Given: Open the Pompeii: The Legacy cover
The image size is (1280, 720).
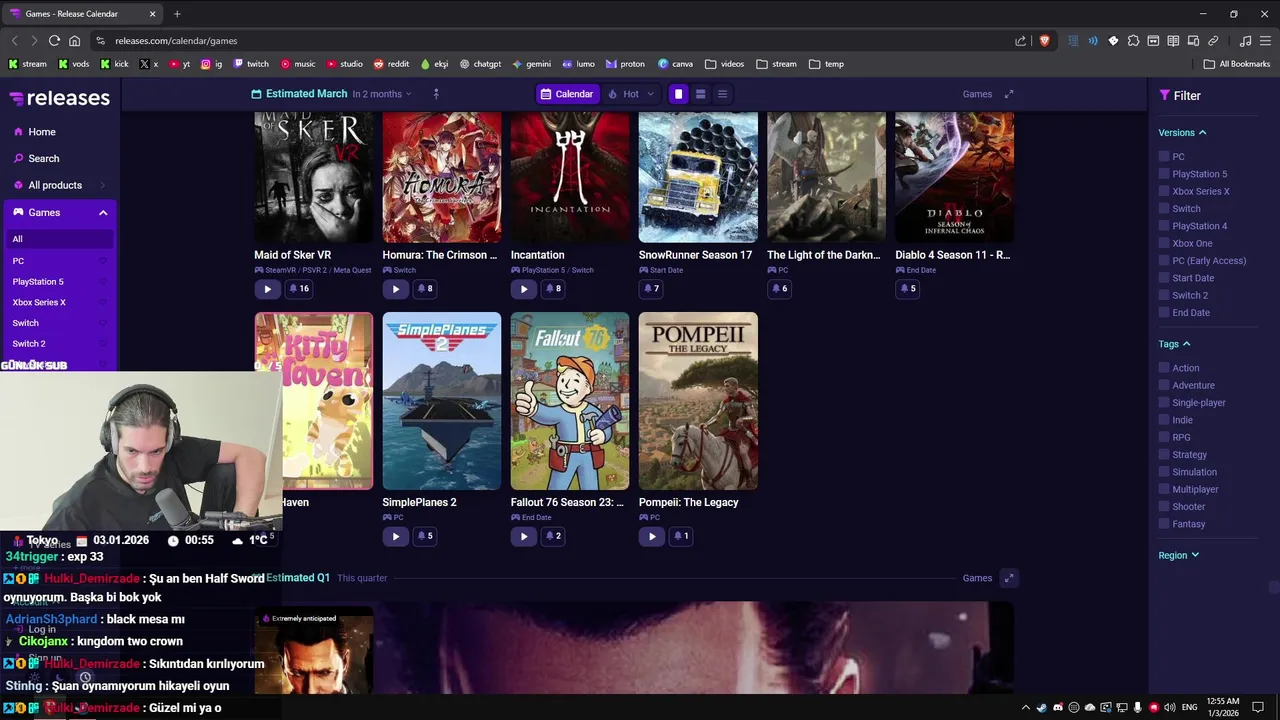Looking at the screenshot, I should coord(698,401).
